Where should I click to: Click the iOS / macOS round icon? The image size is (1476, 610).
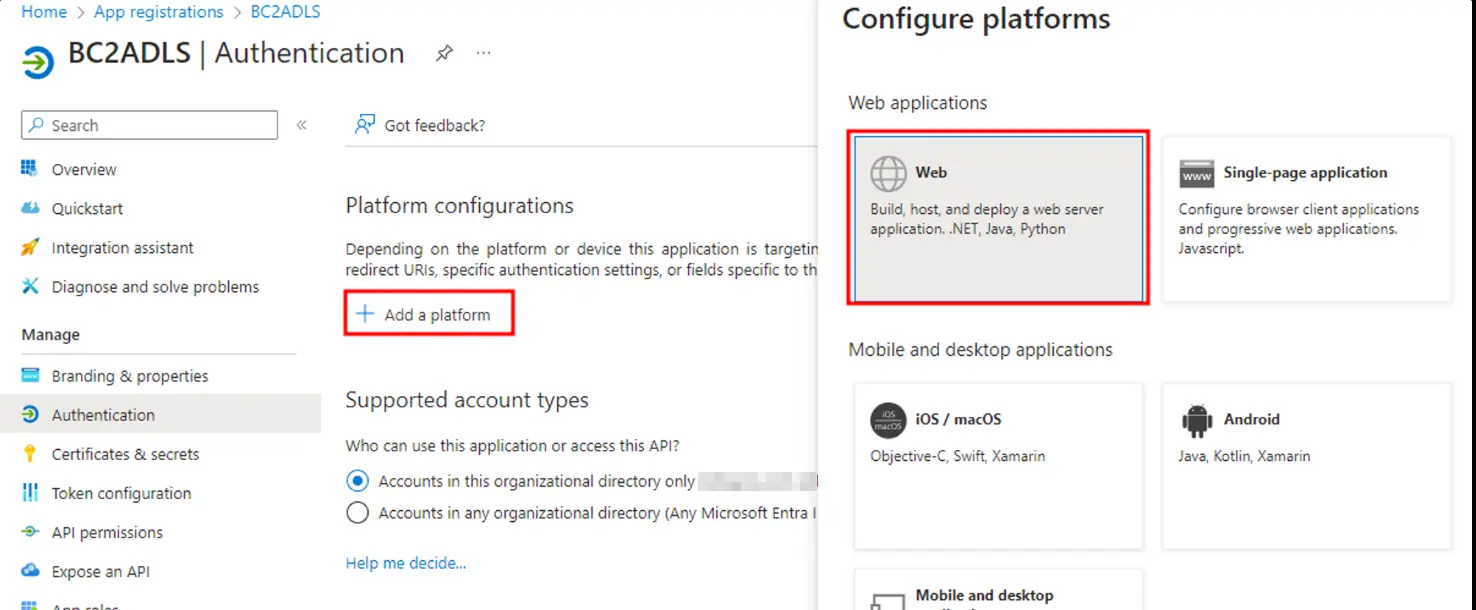point(888,420)
